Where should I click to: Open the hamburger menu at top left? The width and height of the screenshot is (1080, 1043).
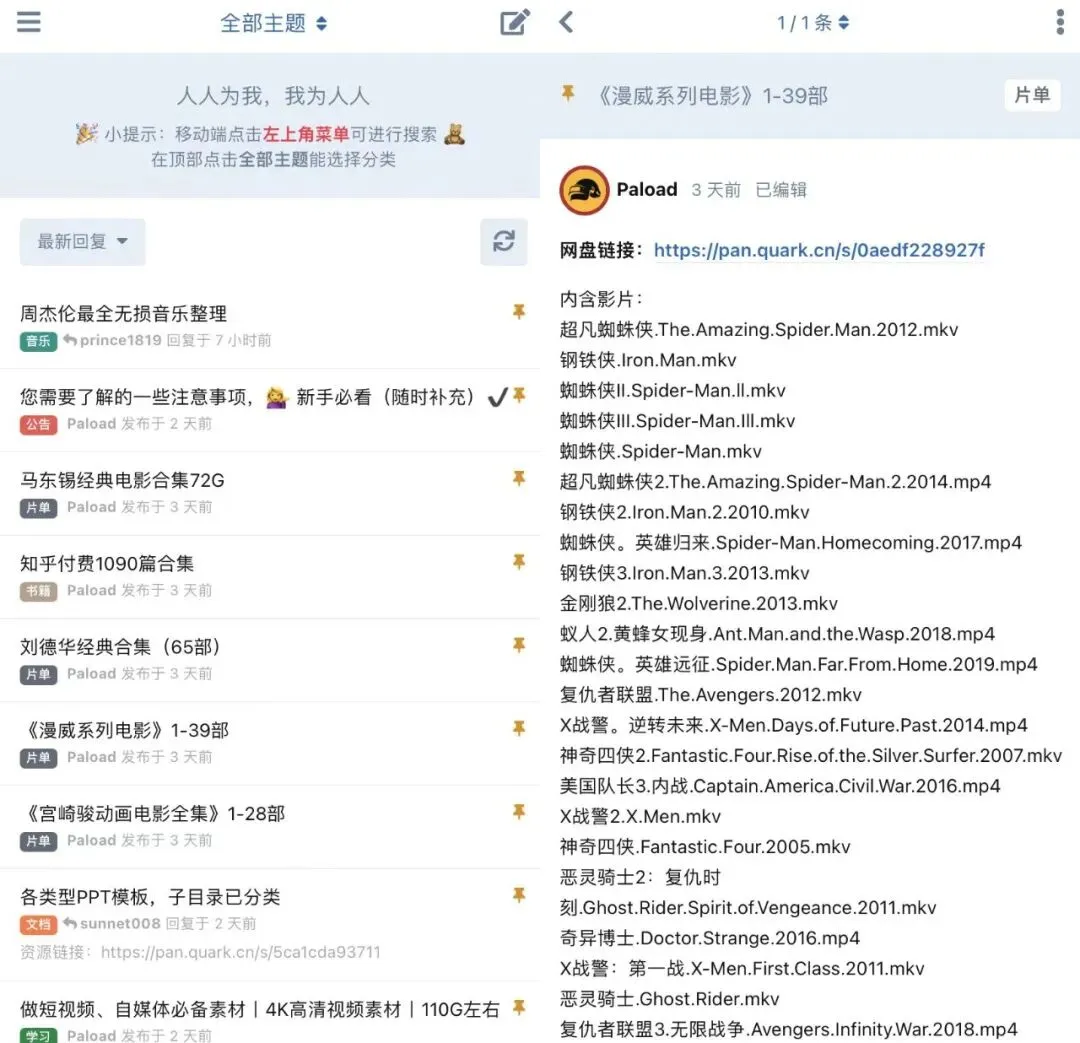28,22
